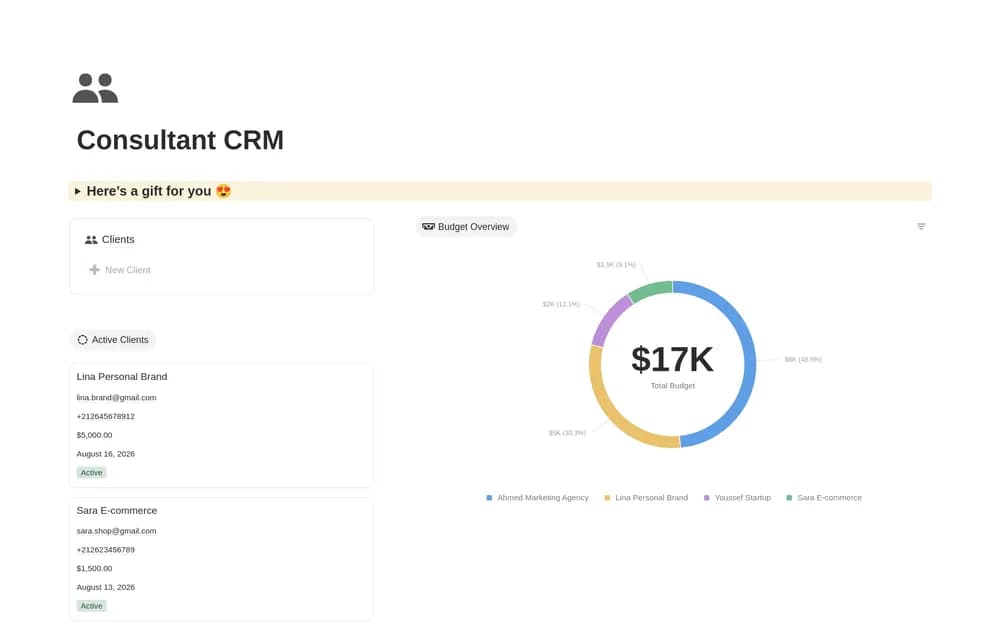Image resolution: width=1000 pixels, height=624 pixels.
Task: Click the August 16, 2026 date
Action: click(105, 454)
